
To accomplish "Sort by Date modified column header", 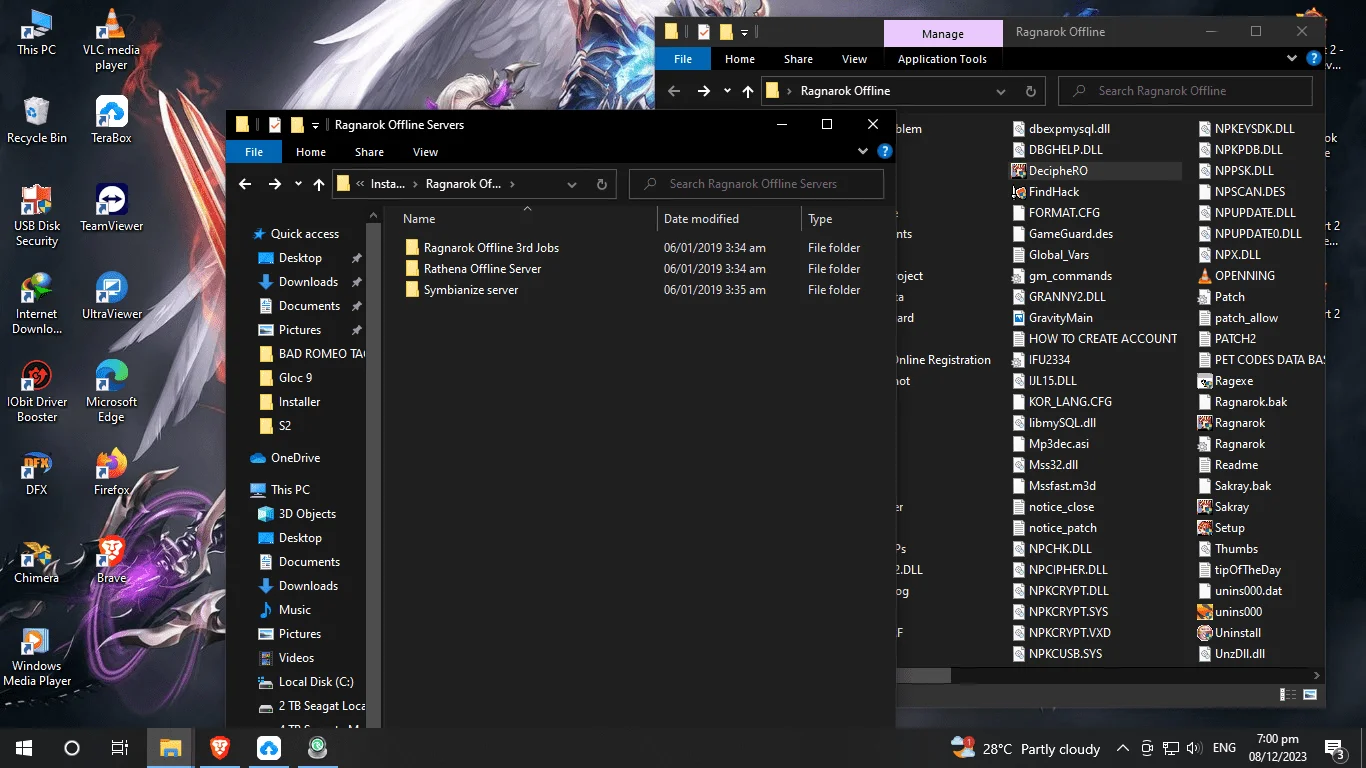I will click(729, 219).
